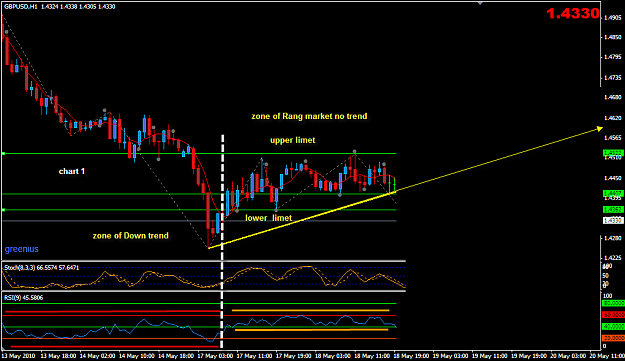Click the 'chart 1' label

point(72,171)
